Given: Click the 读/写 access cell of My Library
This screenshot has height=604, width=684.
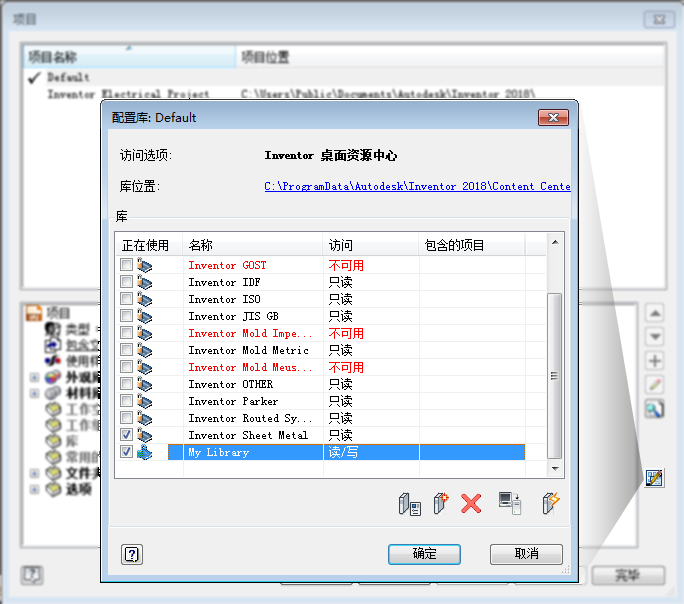Looking at the screenshot, I should tap(371, 452).
